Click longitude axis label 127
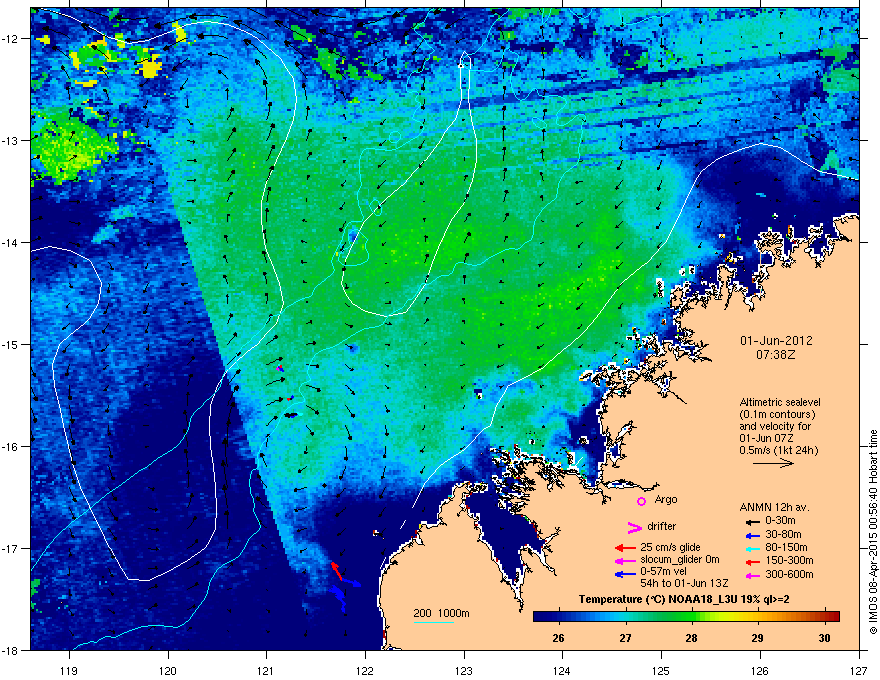 [859, 670]
